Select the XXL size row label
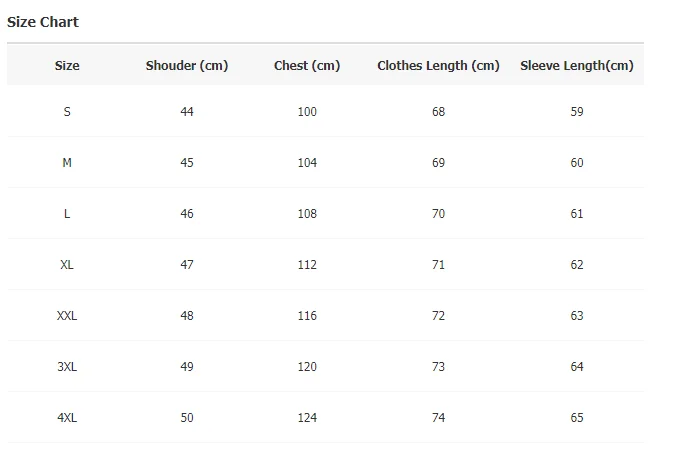Image resolution: width=676 pixels, height=466 pixels. [x=67, y=316]
